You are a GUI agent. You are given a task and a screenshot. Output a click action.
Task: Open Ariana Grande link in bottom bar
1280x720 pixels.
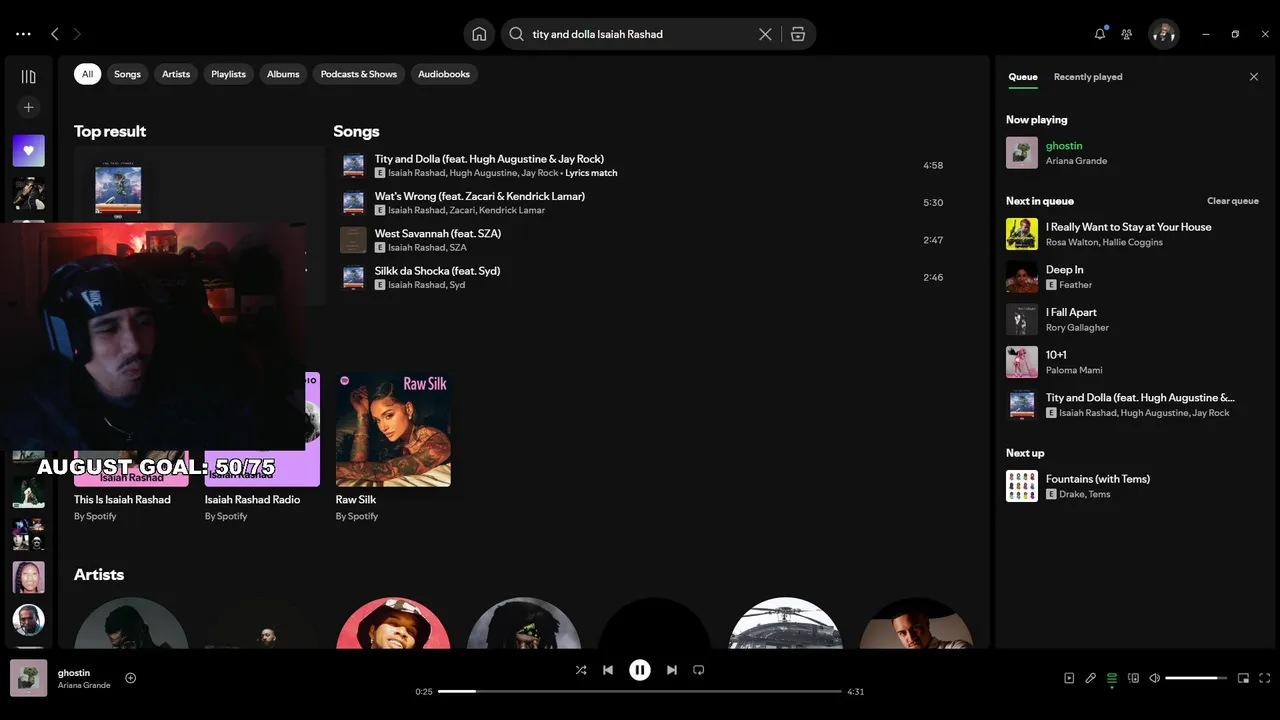coord(84,686)
